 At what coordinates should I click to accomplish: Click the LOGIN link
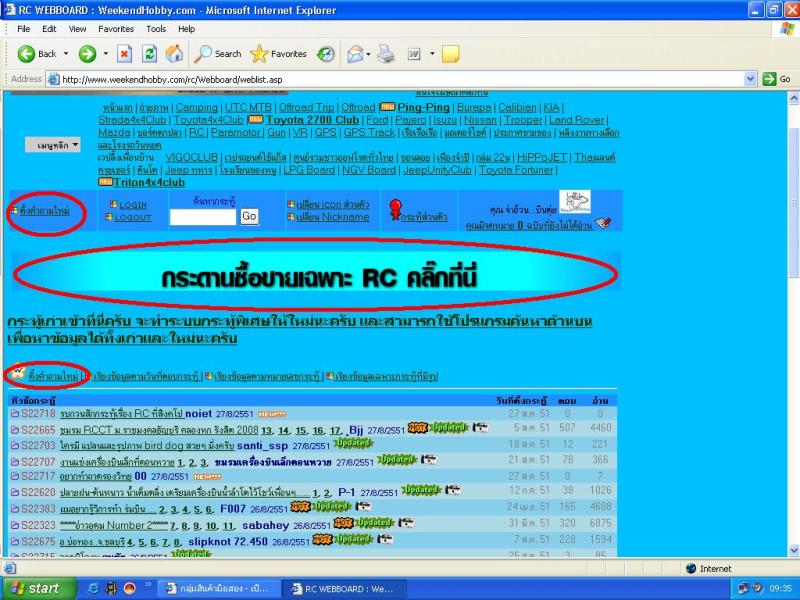[x=134, y=205]
